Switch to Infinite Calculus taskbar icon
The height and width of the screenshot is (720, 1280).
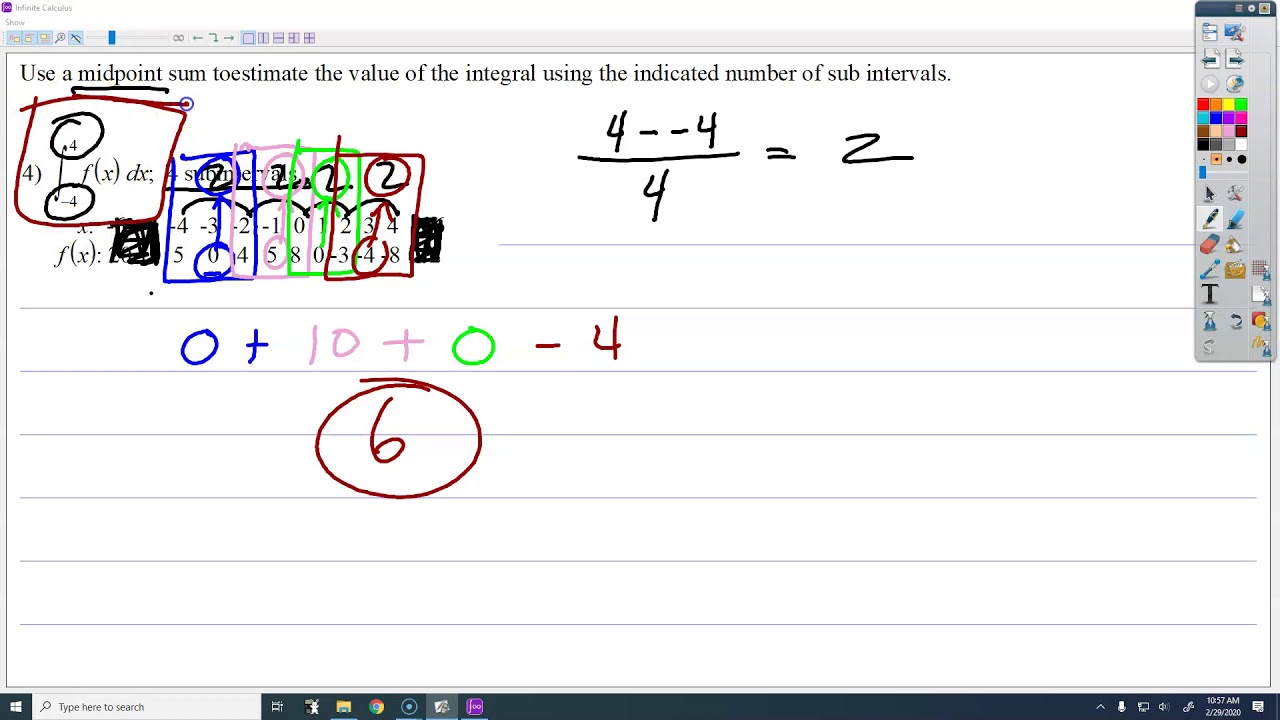(x=475, y=707)
